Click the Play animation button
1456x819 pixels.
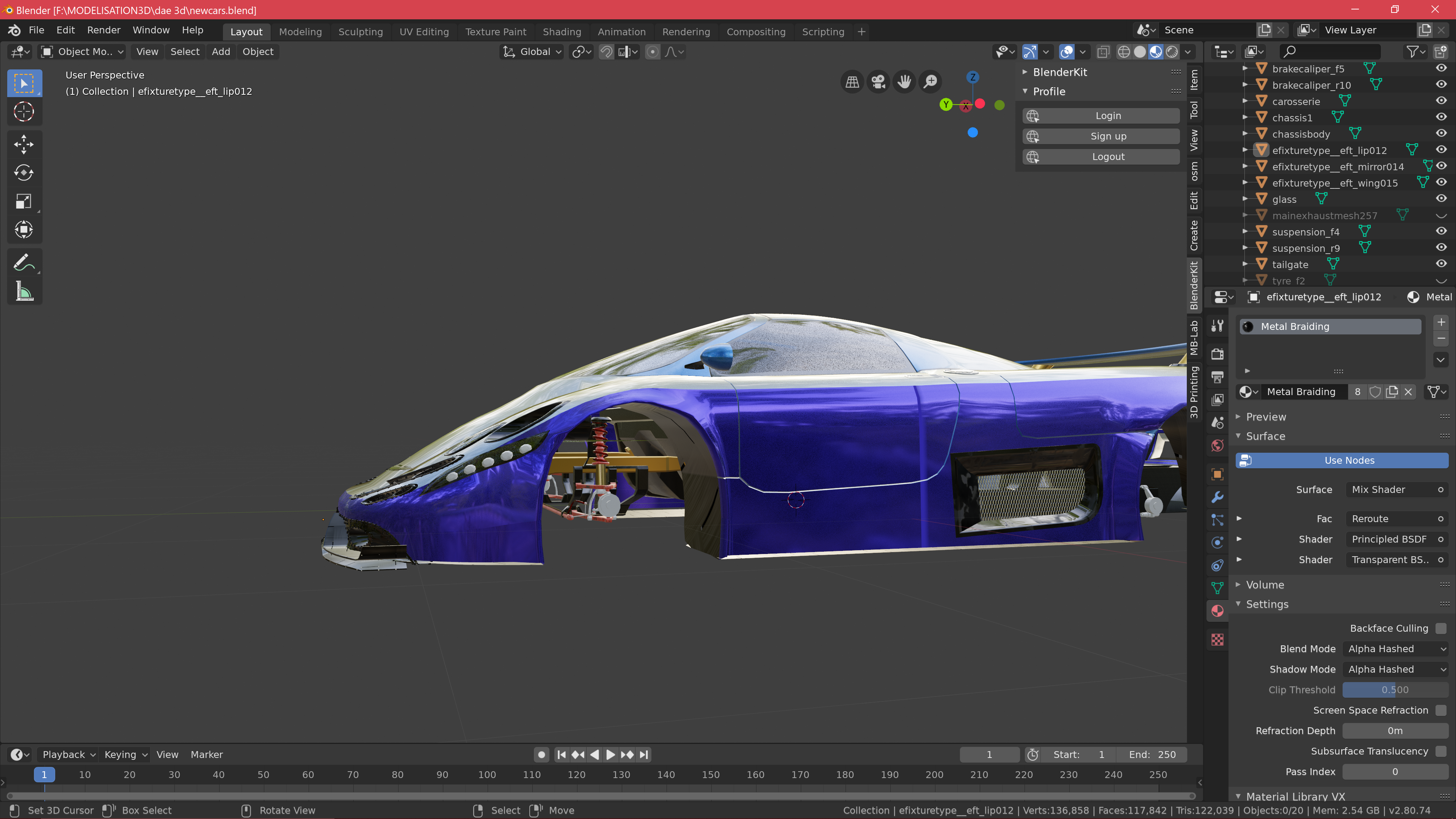(610, 755)
